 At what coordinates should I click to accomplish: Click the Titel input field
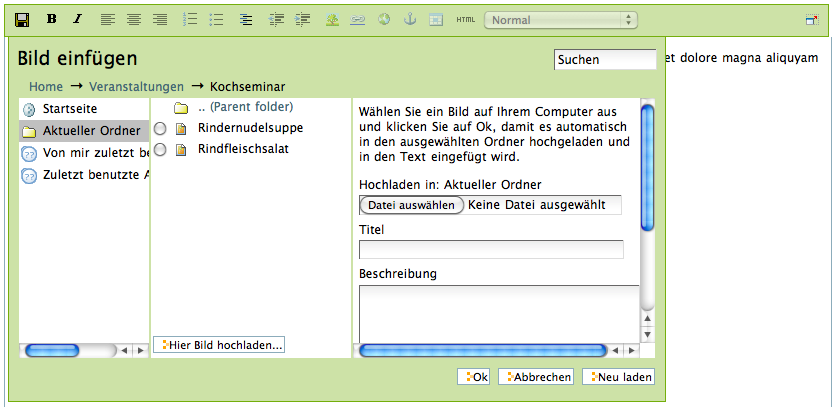[491, 250]
